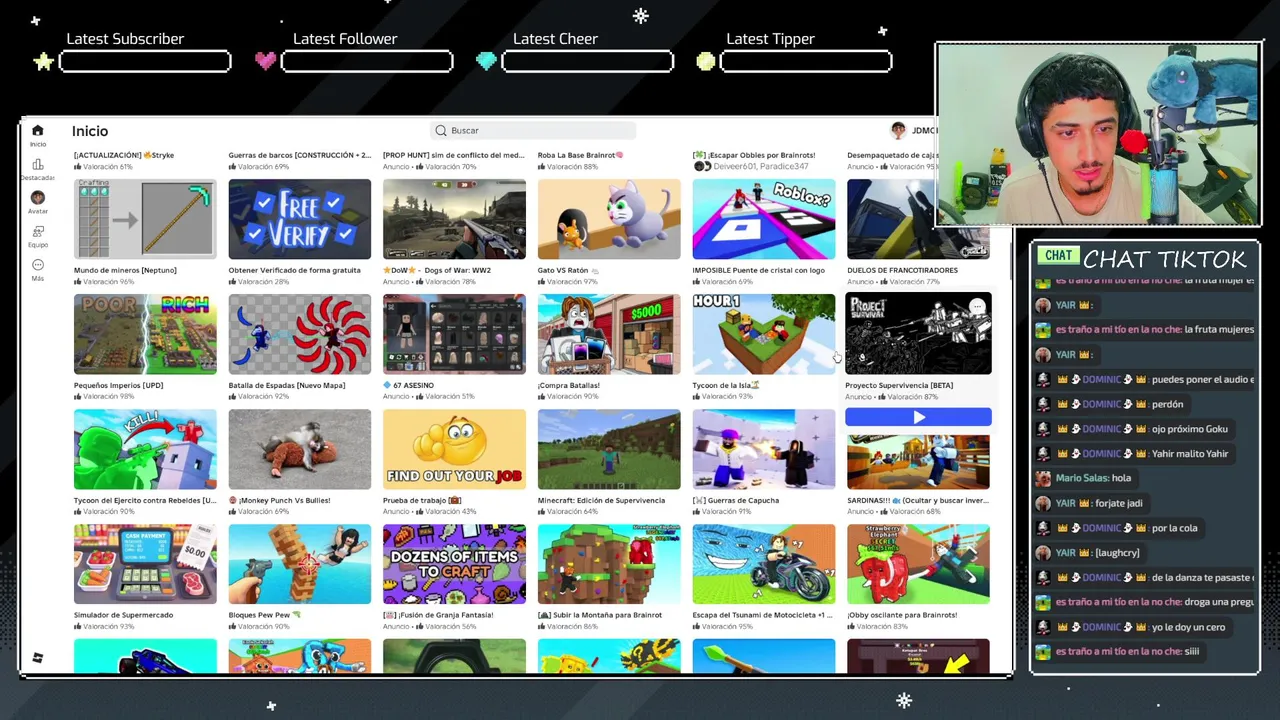Viewport: 1280px width, 720px height.
Task: Open the 67 ASESINO game thumbnail
Action: pyautogui.click(x=454, y=334)
